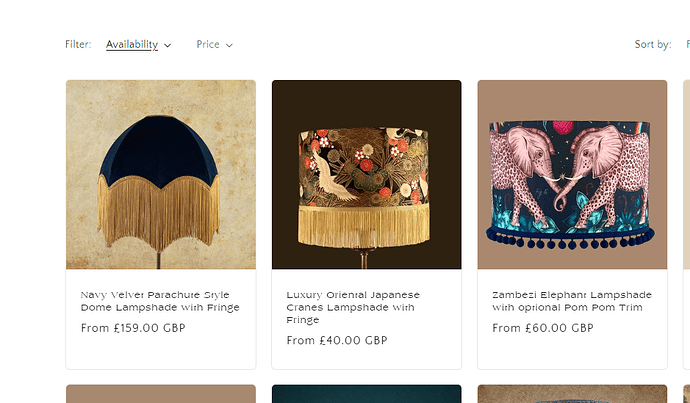Screen dimensions: 690x403
Task: View the Japanese Cranes lampshade photo
Action: pos(366,175)
